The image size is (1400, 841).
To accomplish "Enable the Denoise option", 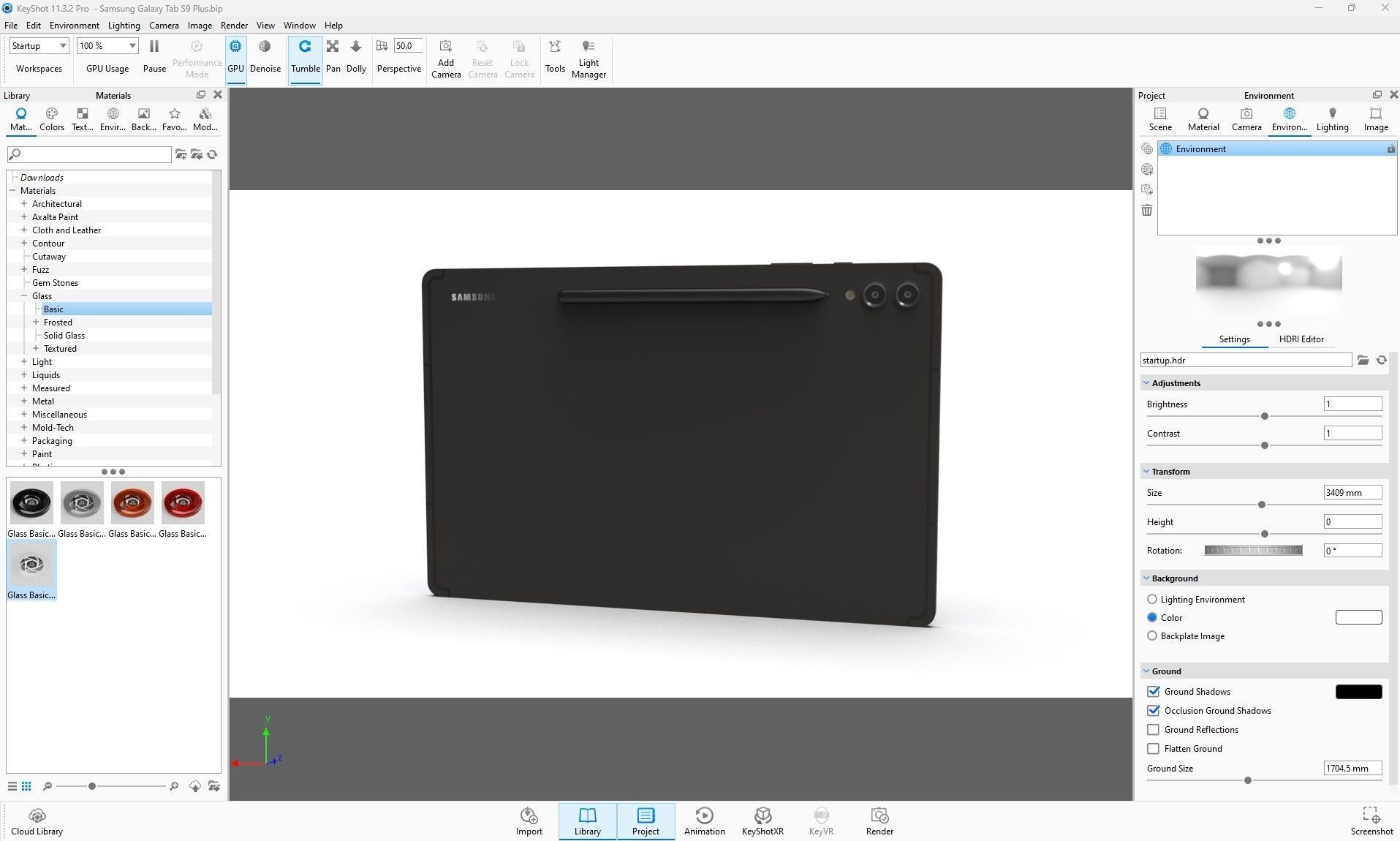I will tap(265, 57).
